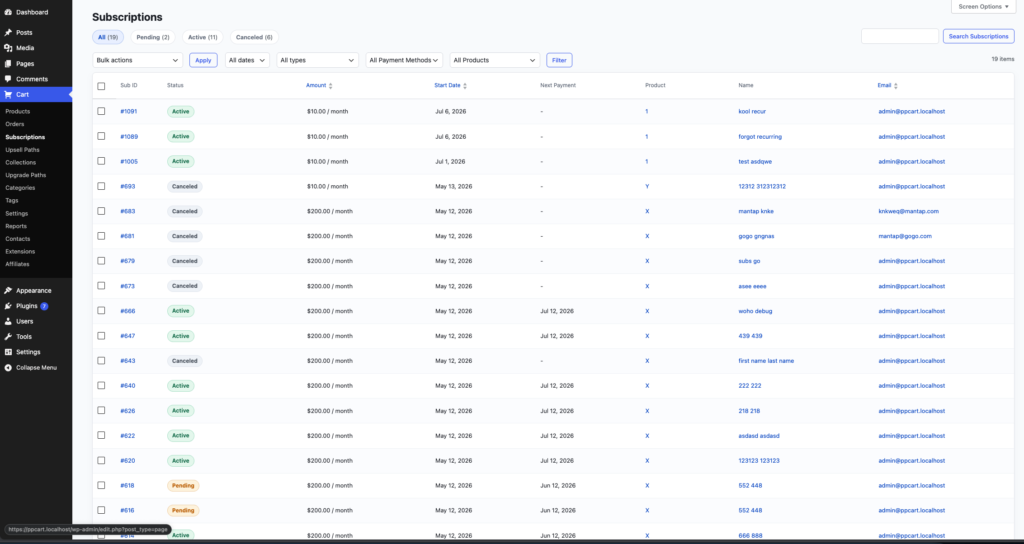The image size is (1024, 544).
Task: Click the Filter button
Action: coord(559,60)
